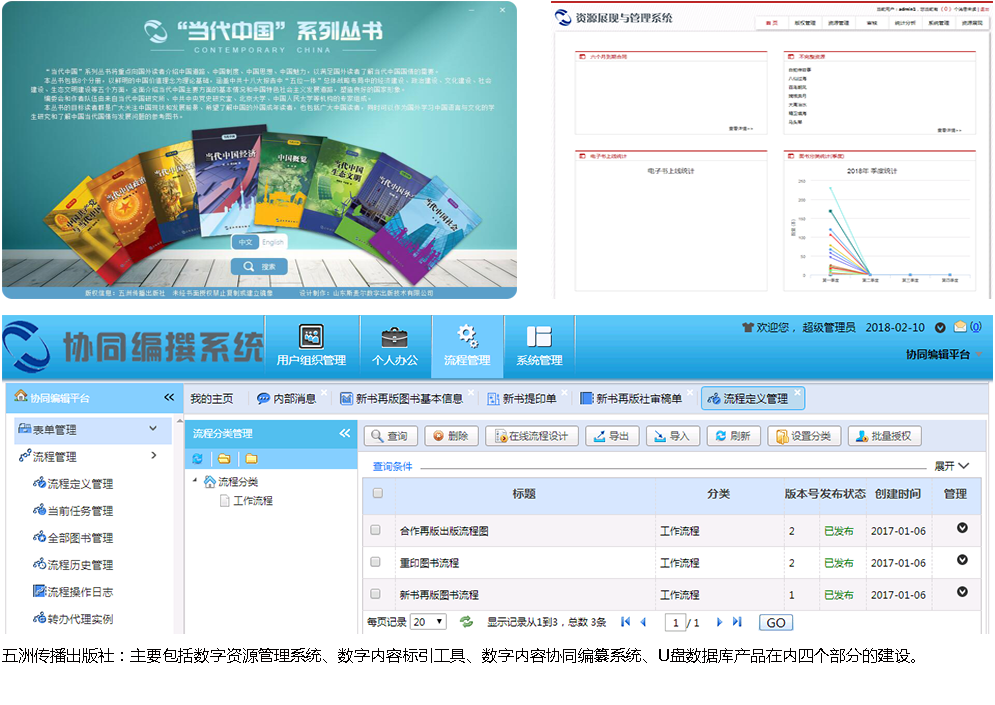Click refresh icon in 流程分类管理 toolbar

coord(197,459)
